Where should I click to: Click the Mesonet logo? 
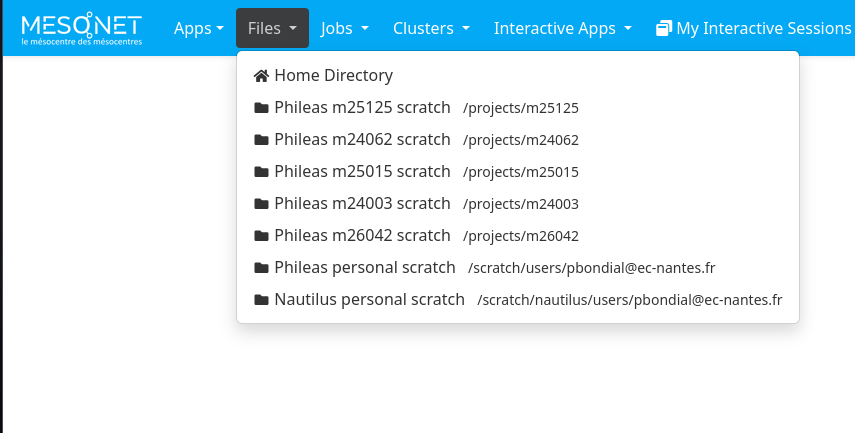pyautogui.click(x=81, y=28)
